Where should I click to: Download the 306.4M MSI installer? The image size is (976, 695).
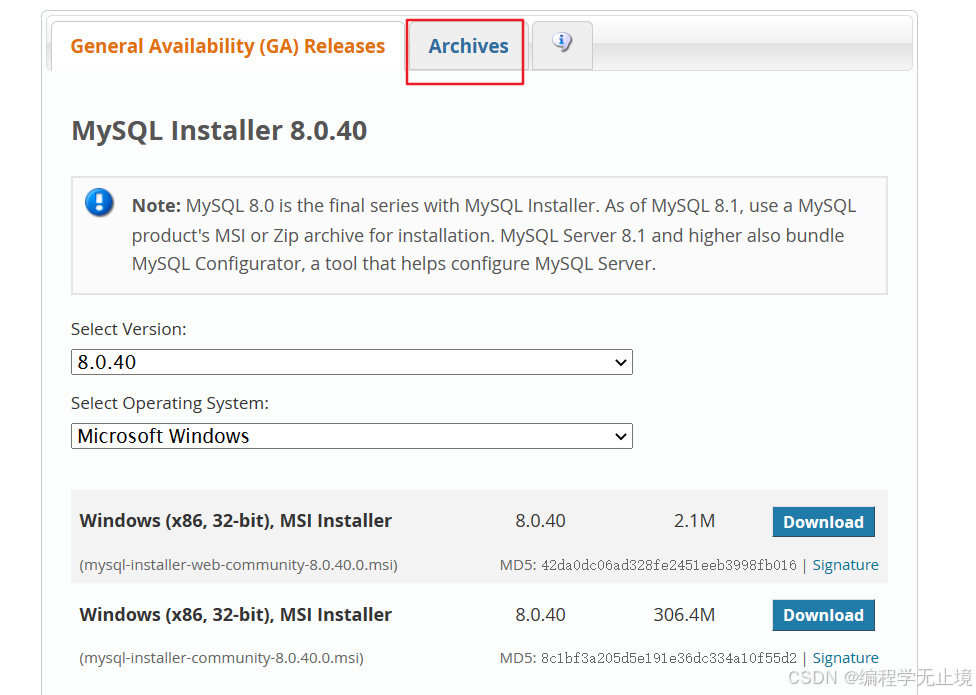coord(824,615)
